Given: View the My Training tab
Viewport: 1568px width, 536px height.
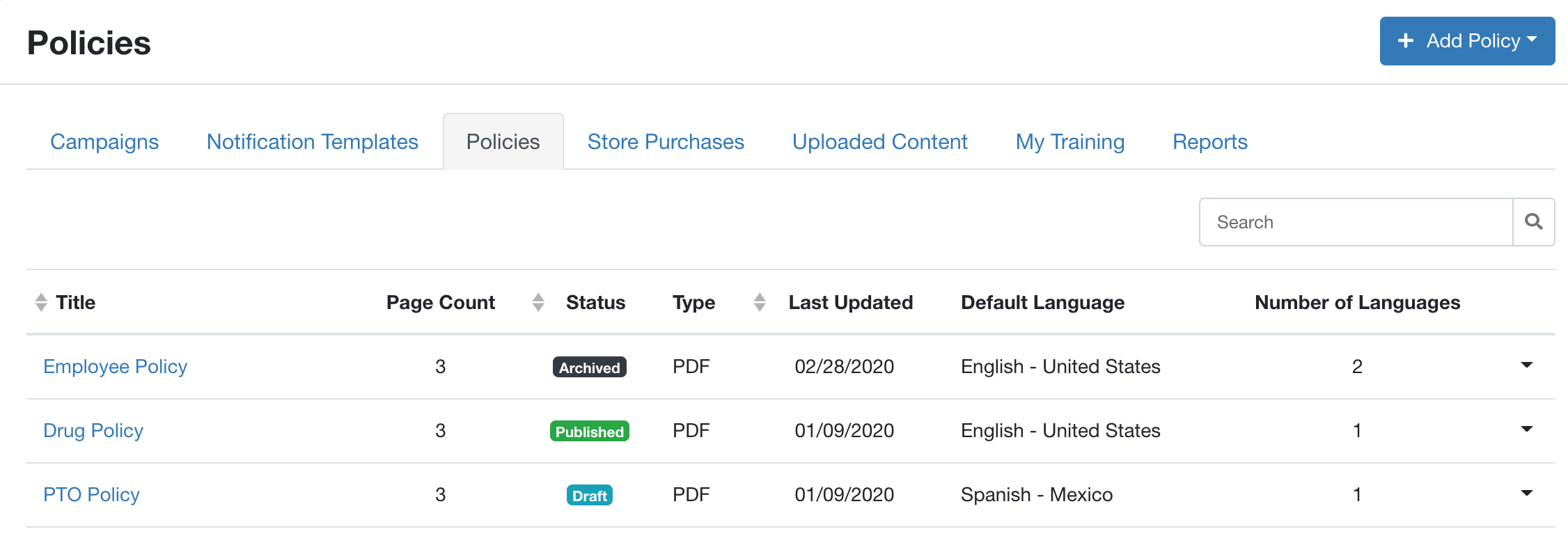Looking at the screenshot, I should point(1070,142).
